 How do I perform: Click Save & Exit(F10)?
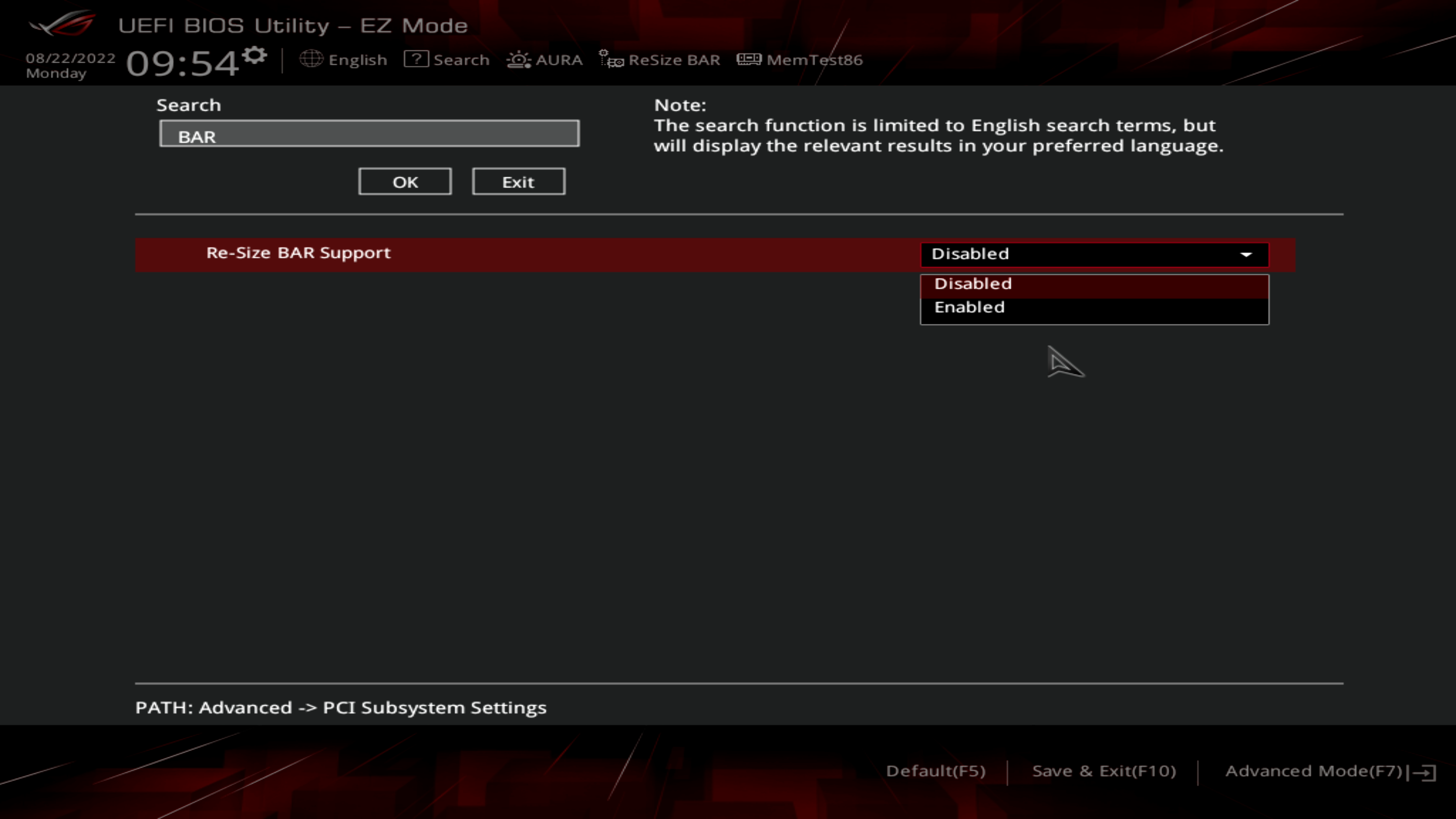click(x=1103, y=771)
